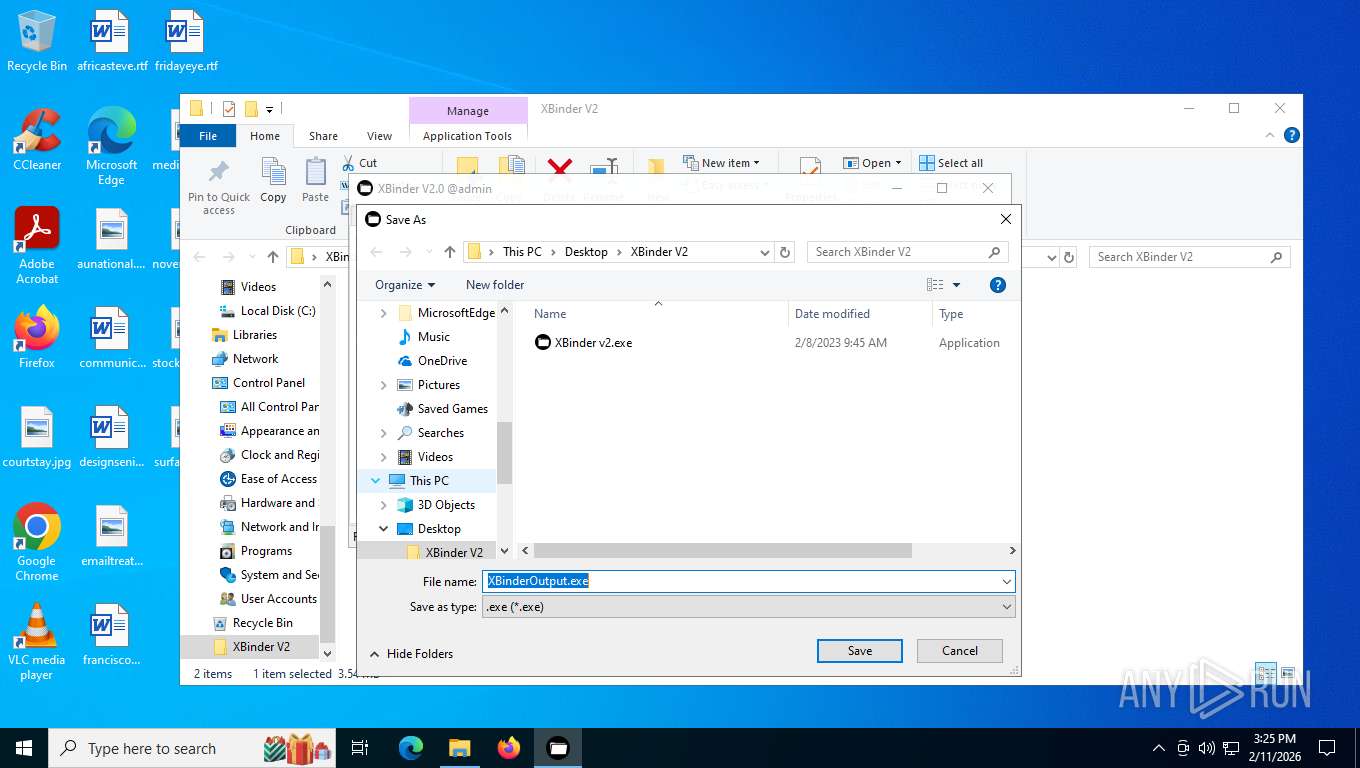Collapse the Desktop tree node

(384, 529)
